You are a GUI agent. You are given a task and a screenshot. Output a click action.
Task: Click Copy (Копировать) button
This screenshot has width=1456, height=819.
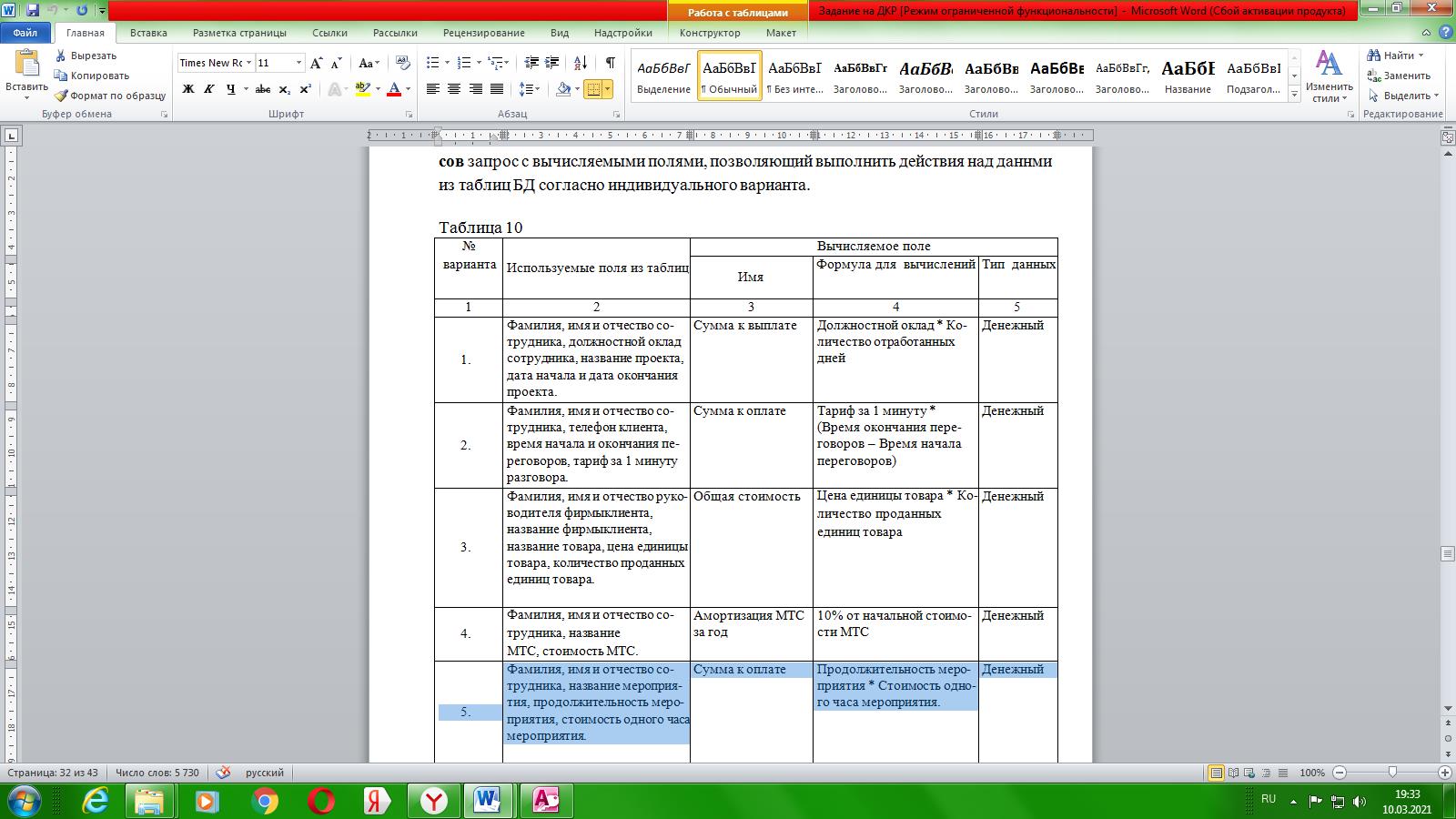92,76
